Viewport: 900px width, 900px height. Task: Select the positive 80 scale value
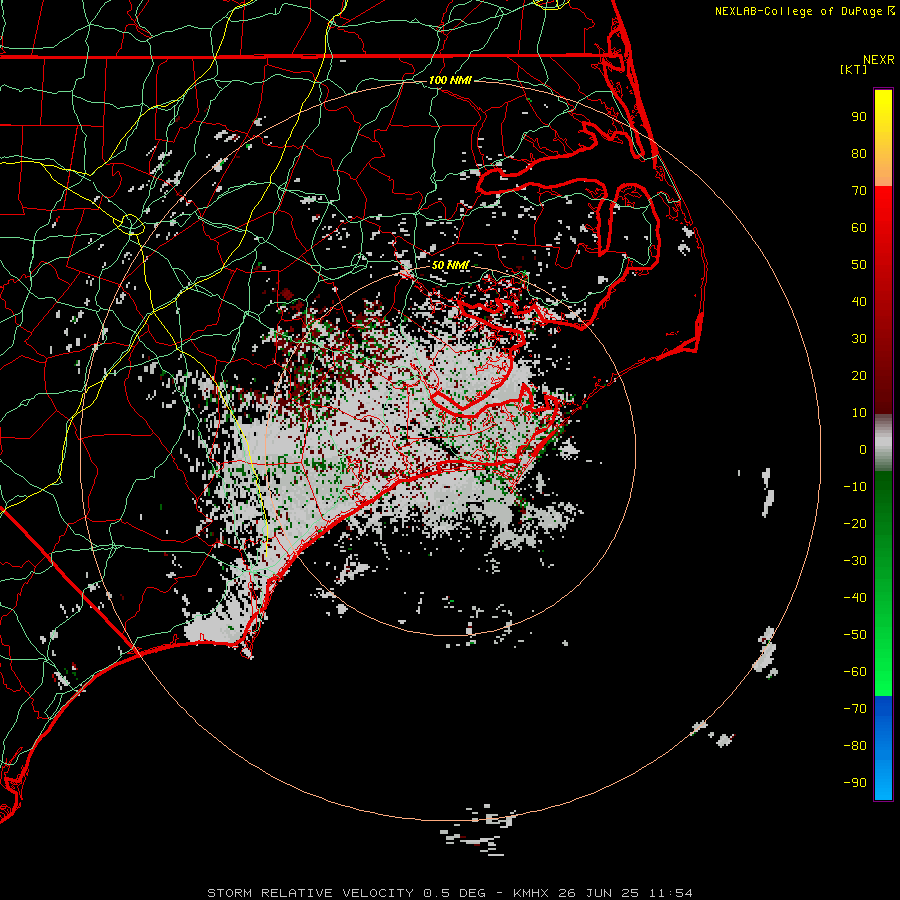pyautogui.click(x=859, y=154)
